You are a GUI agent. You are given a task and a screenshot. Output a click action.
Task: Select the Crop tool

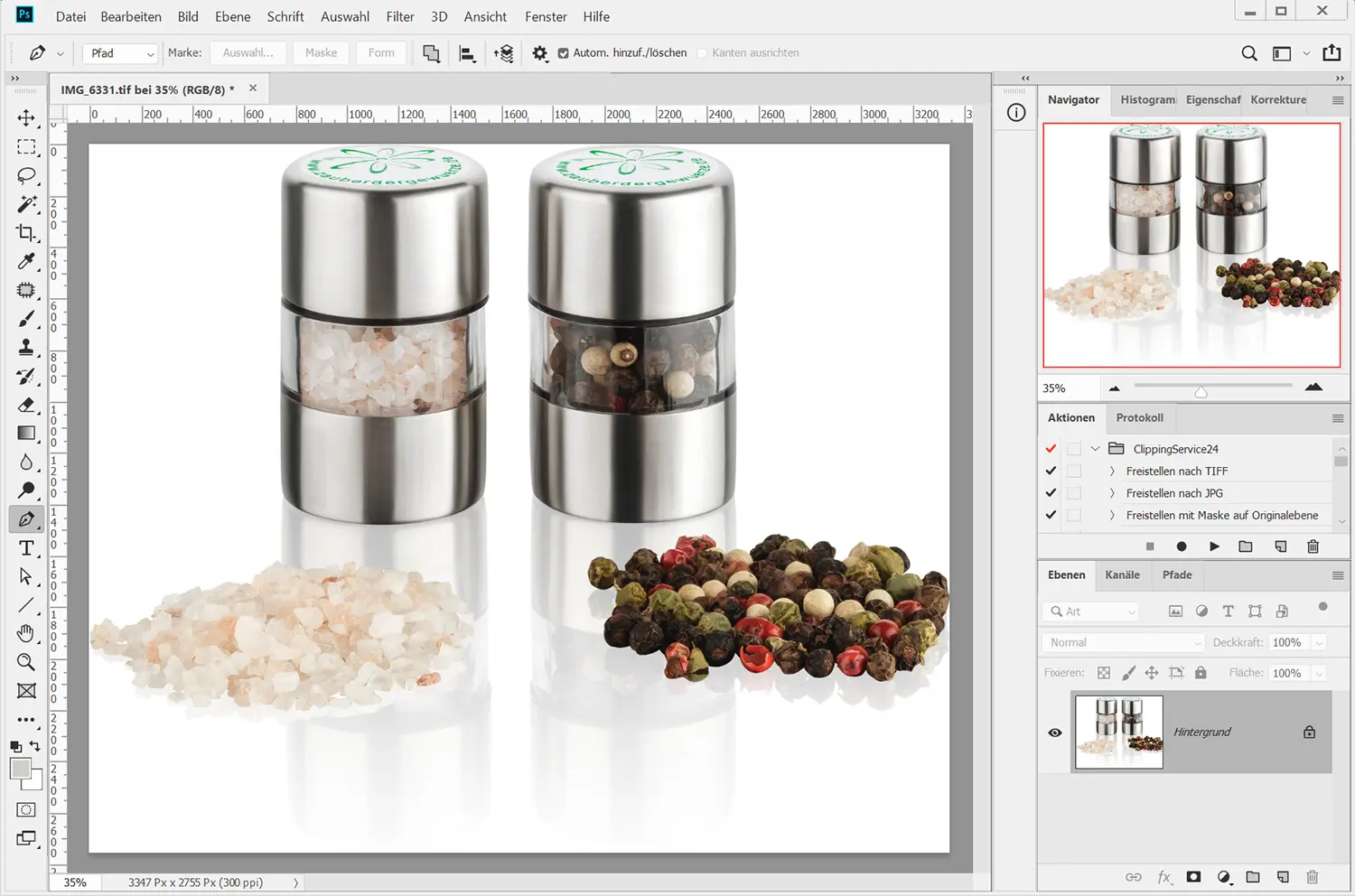coord(26,233)
